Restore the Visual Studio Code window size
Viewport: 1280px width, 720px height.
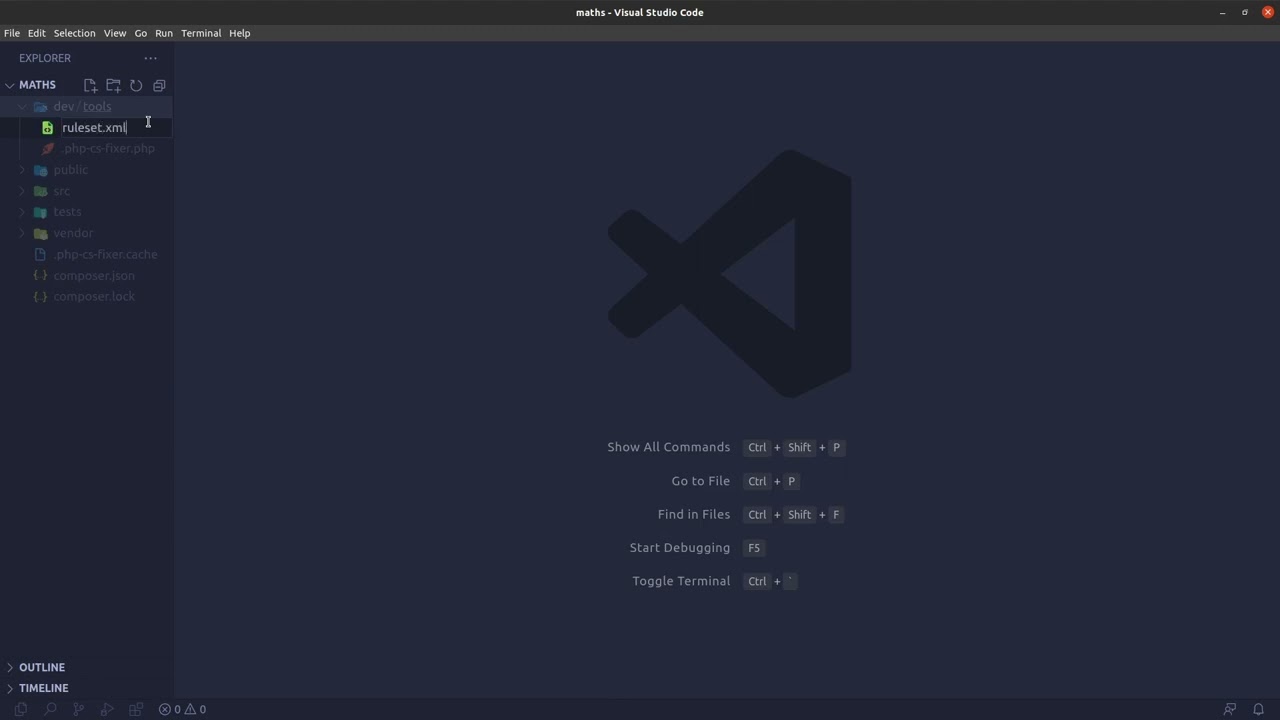1245,13
